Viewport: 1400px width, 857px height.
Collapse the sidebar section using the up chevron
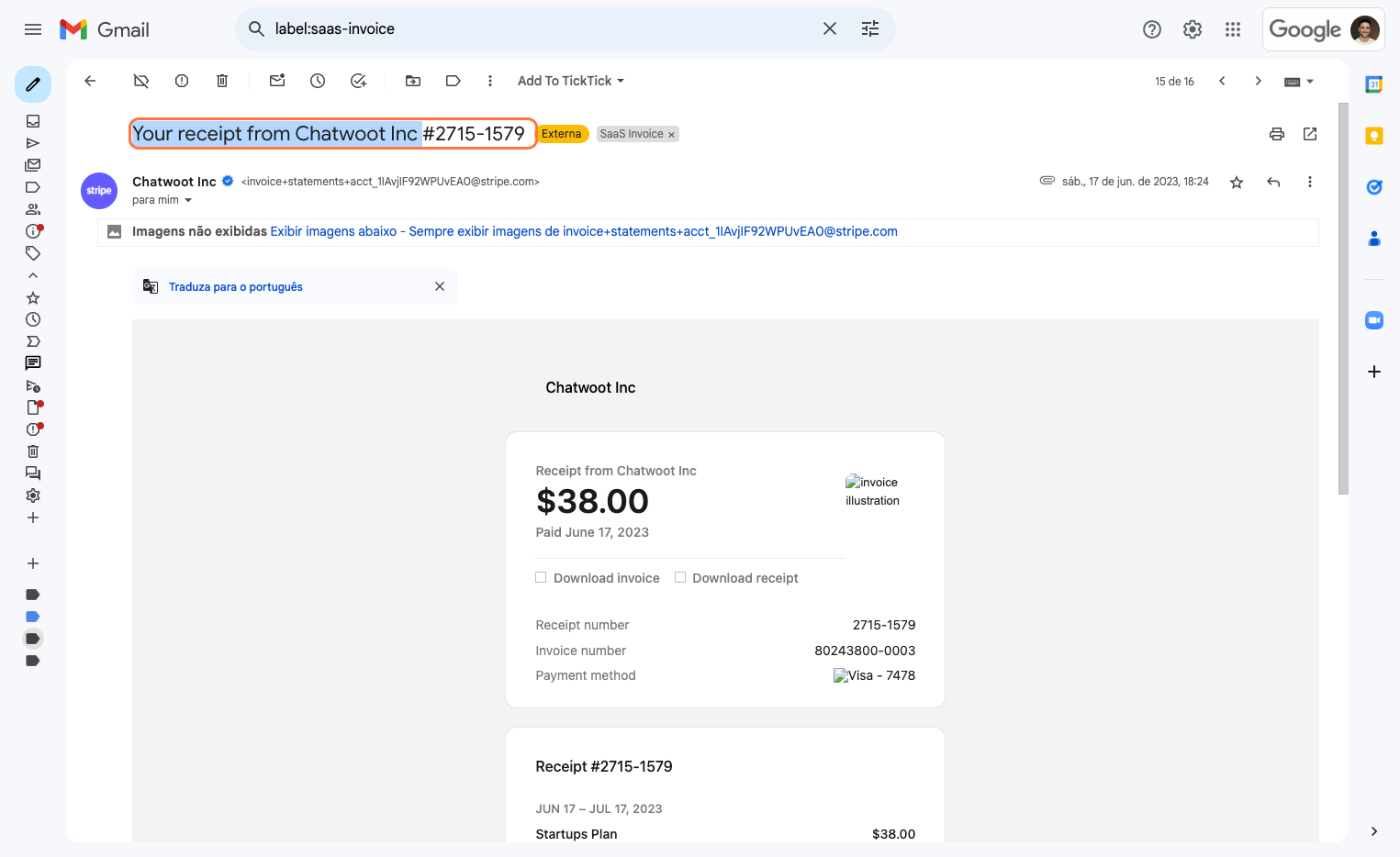tap(33, 275)
